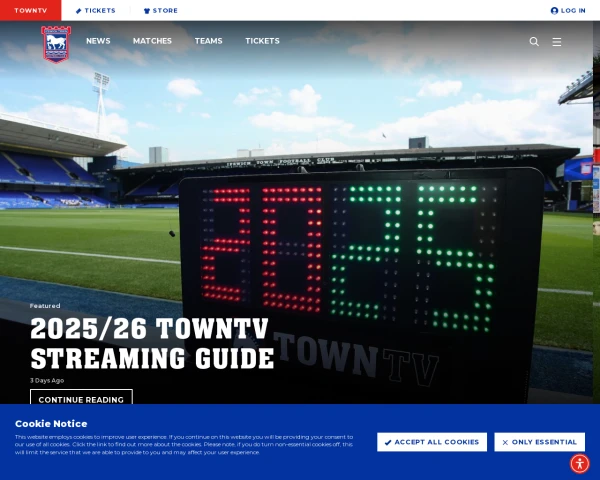Open the hamburger menu icon
The width and height of the screenshot is (600, 480).
pos(557,42)
